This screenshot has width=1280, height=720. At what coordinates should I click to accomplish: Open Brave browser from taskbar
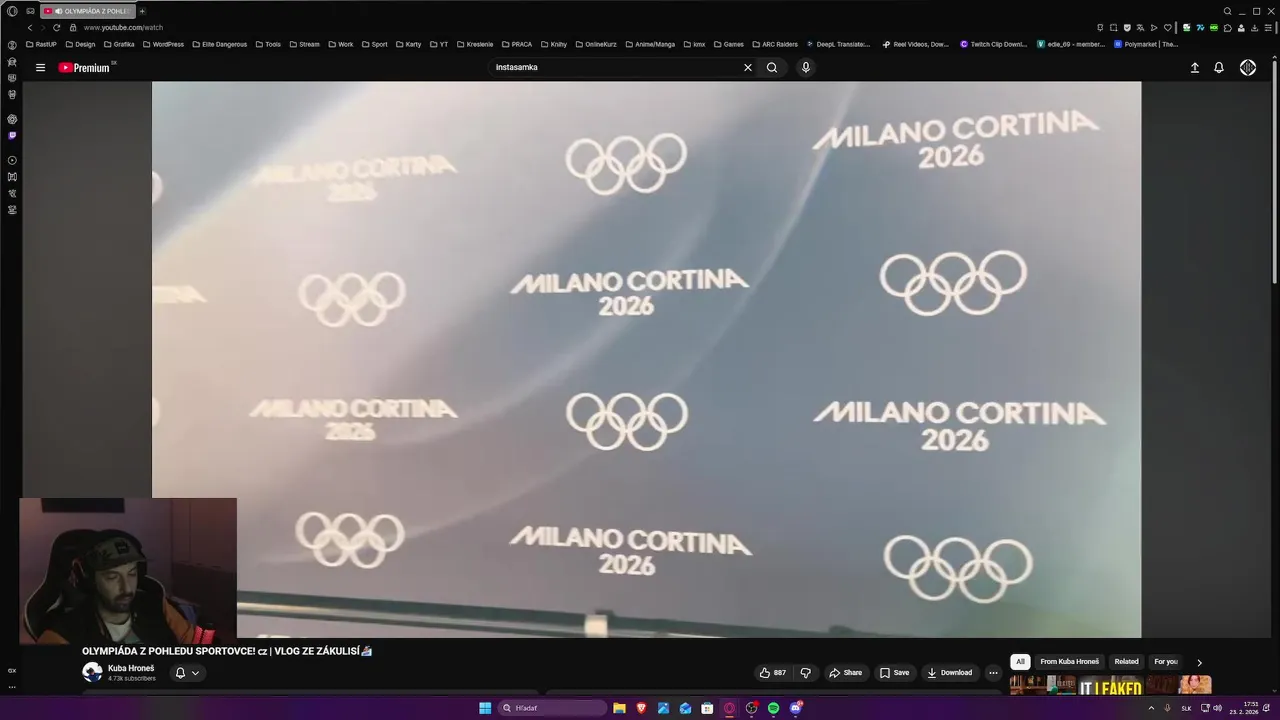tap(641, 708)
